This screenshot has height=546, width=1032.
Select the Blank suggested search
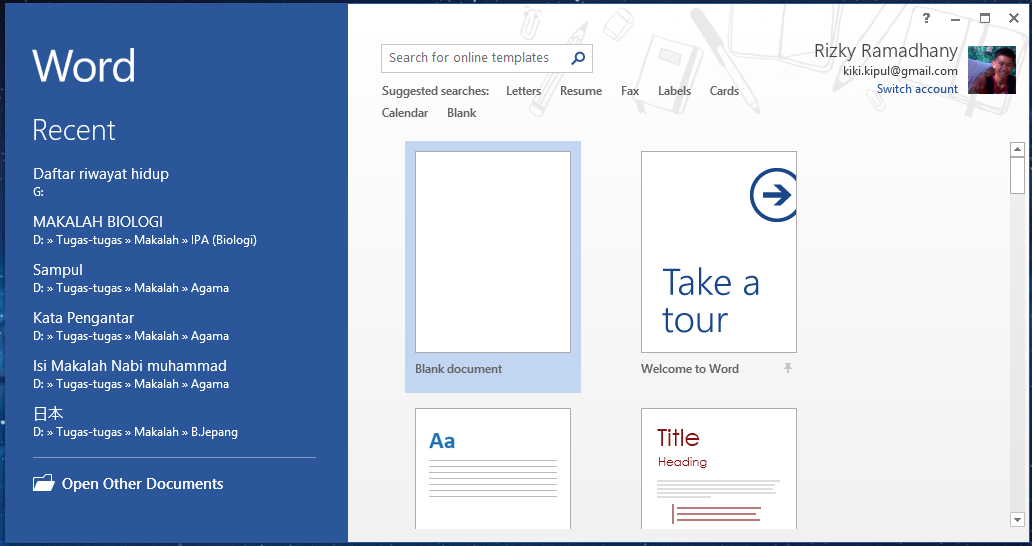(461, 112)
